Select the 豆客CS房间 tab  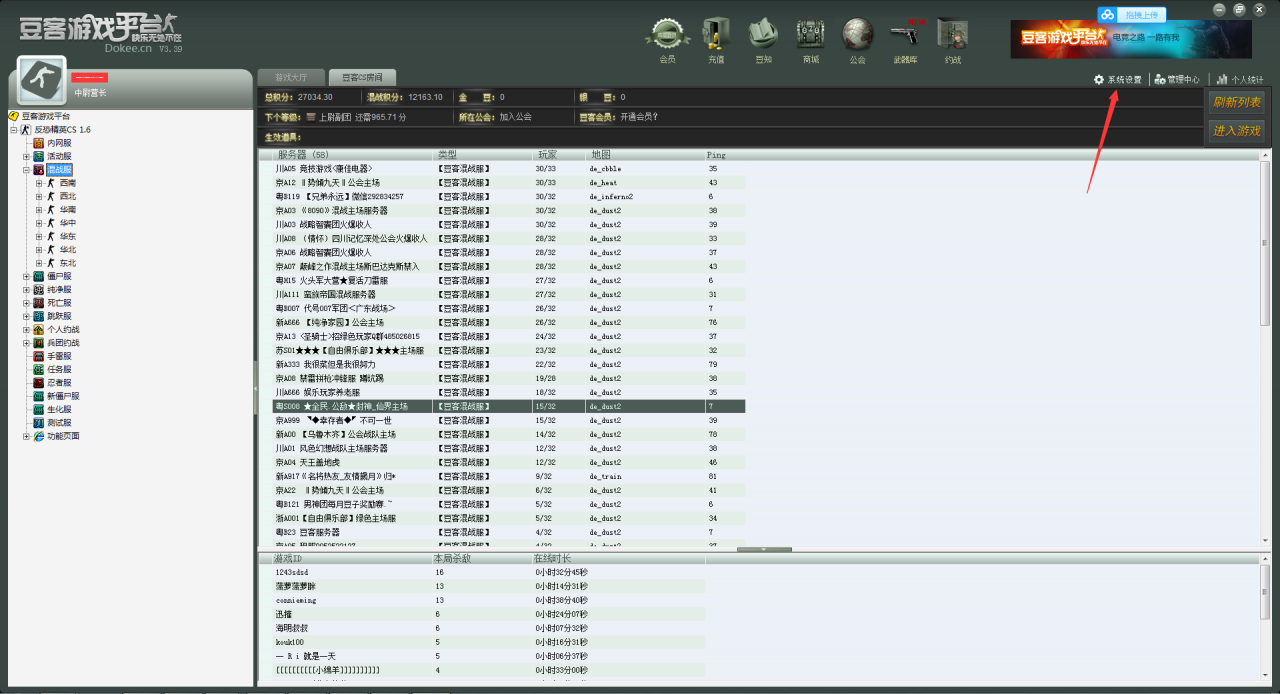point(364,76)
